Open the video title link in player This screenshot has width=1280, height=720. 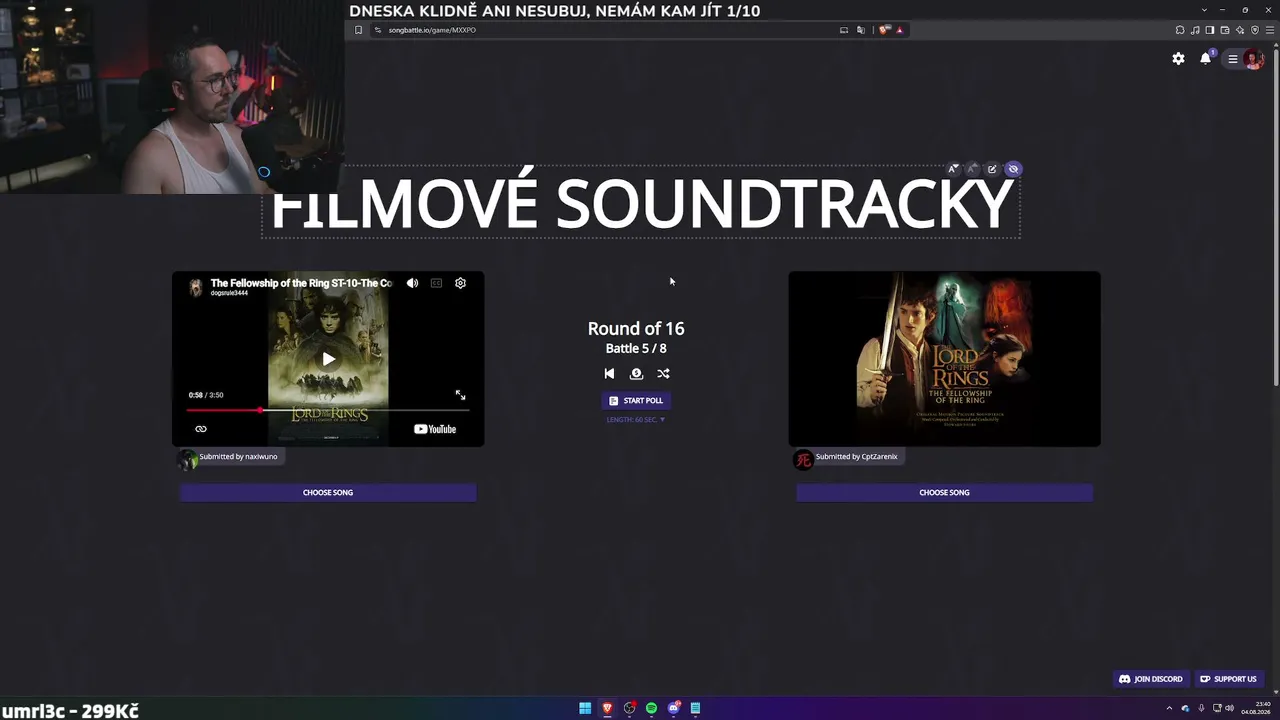coord(301,283)
